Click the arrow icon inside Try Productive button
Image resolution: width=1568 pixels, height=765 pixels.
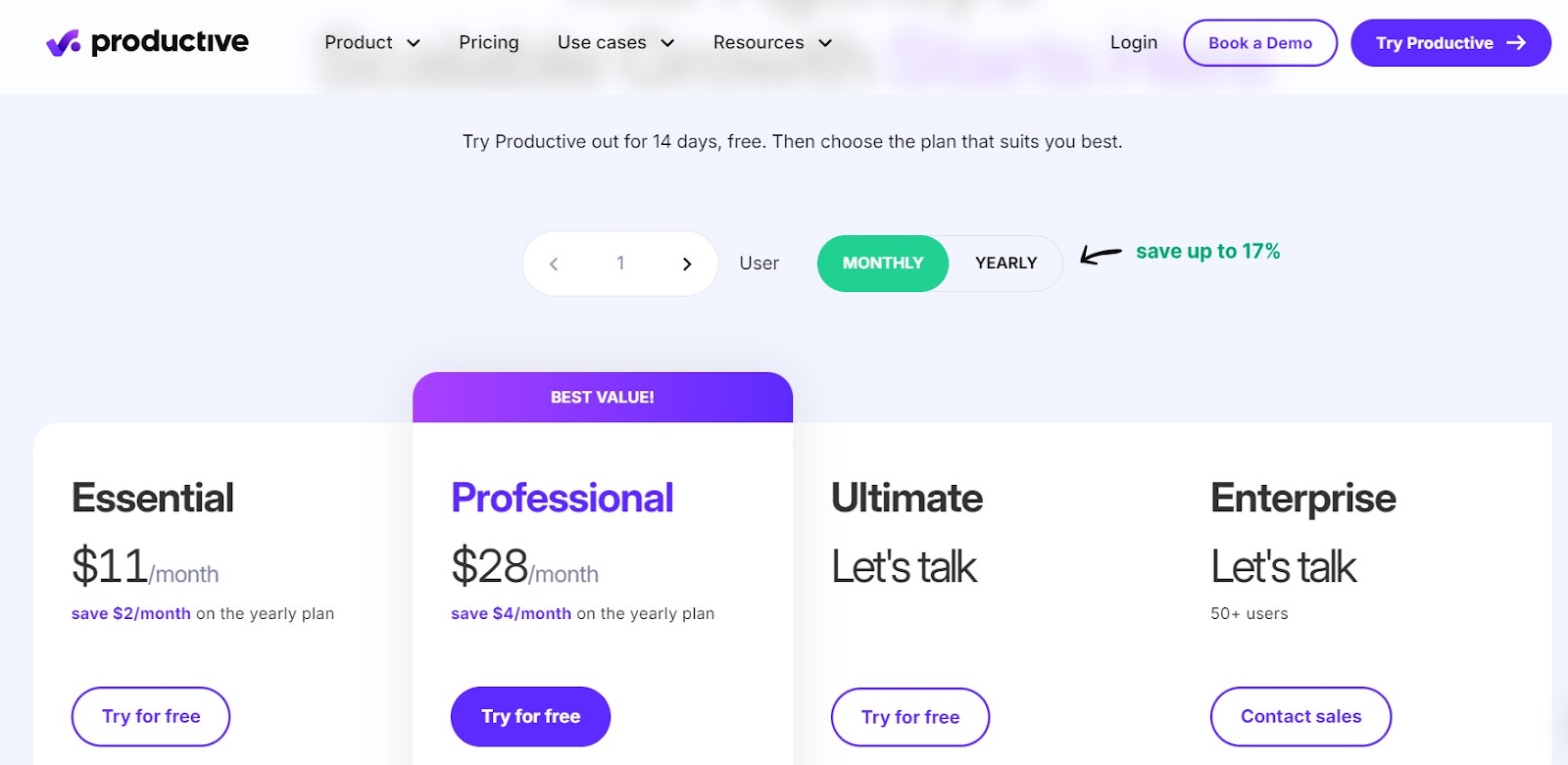pos(1517,42)
